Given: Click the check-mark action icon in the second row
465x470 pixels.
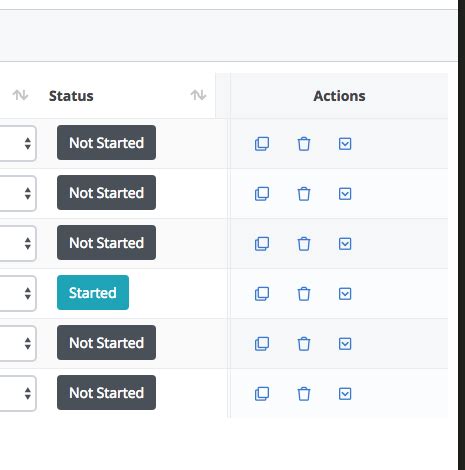Looking at the screenshot, I should [x=345, y=194].
